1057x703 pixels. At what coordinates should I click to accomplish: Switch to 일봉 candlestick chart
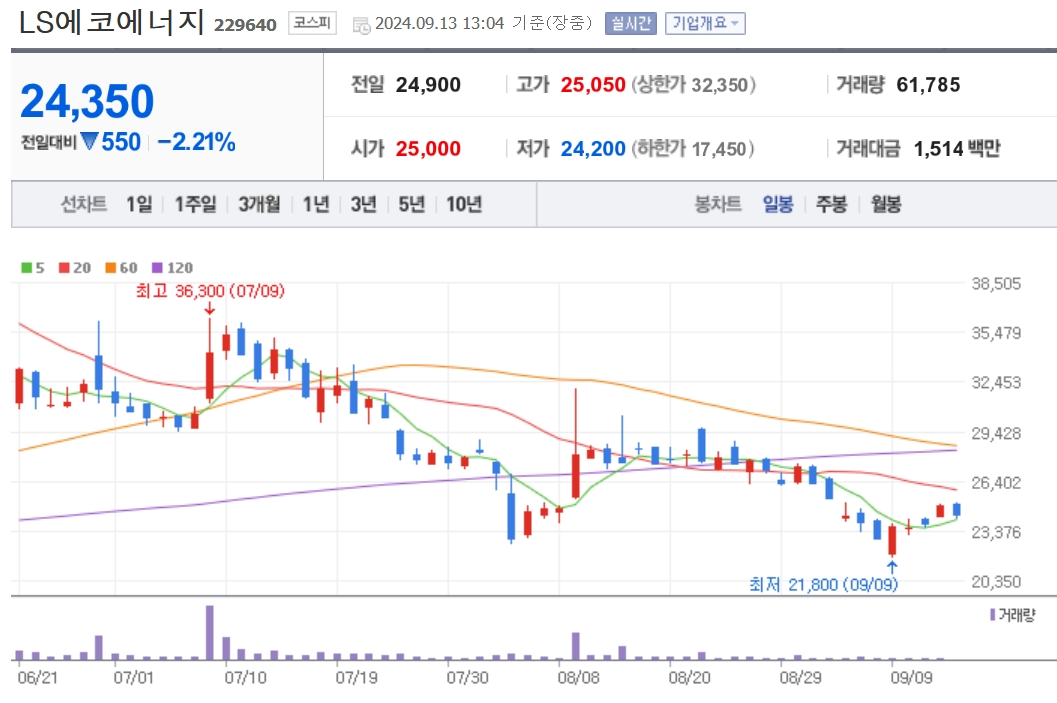pyautogui.click(x=778, y=204)
